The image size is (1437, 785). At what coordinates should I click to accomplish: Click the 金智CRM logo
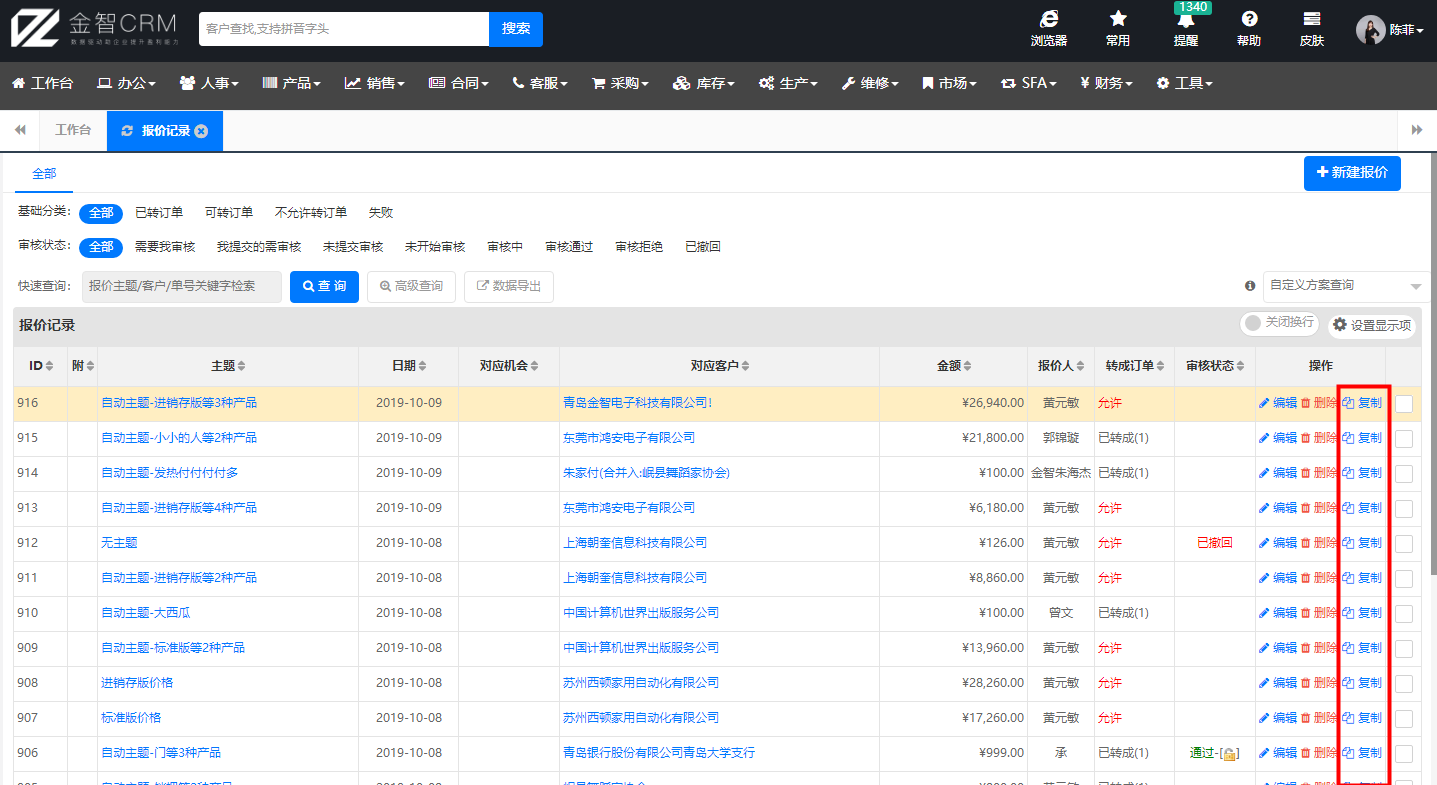coord(95,28)
